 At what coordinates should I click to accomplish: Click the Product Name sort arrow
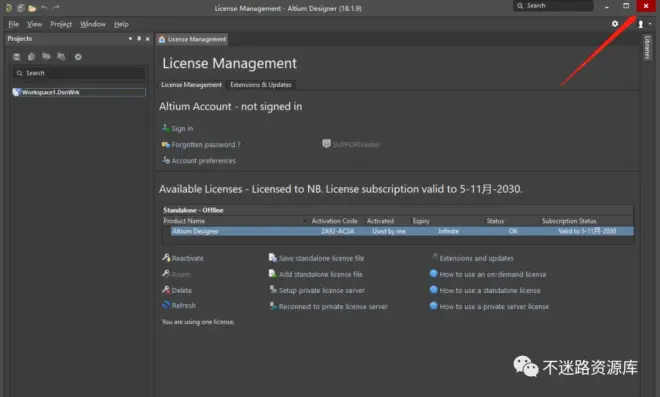304,221
